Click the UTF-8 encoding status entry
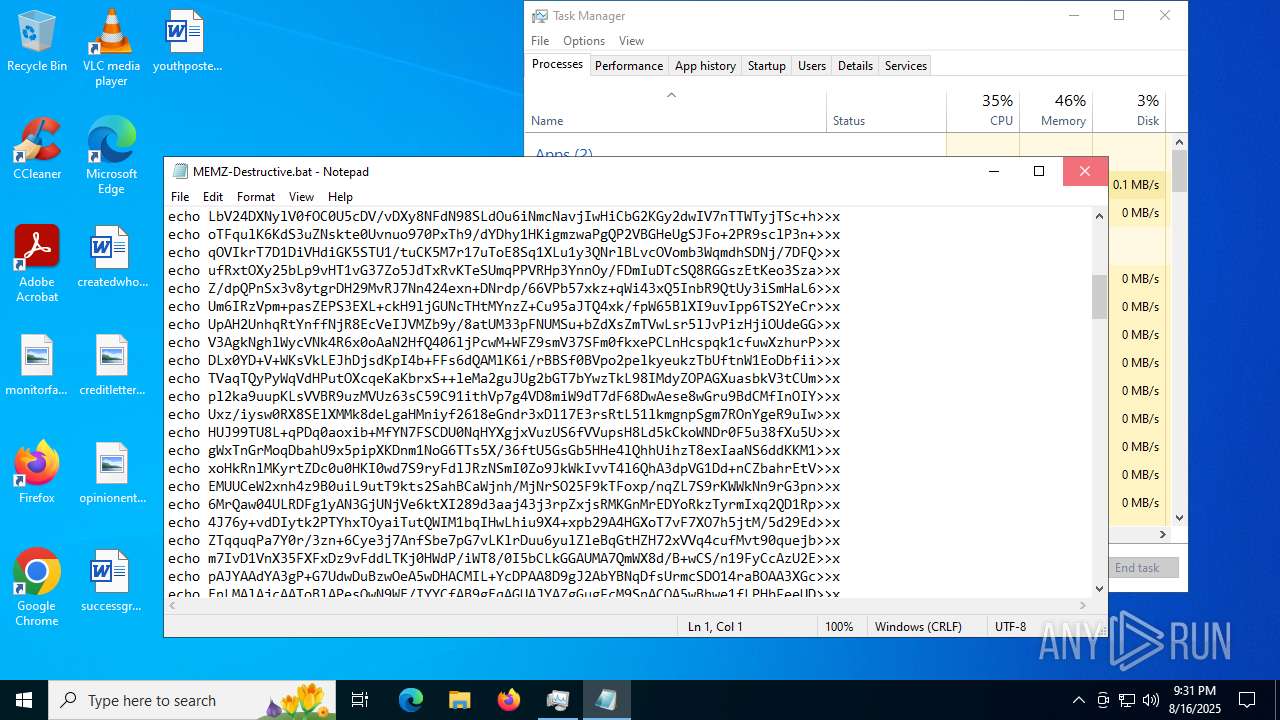Viewport: 1280px width, 720px height. (1010, 627)
